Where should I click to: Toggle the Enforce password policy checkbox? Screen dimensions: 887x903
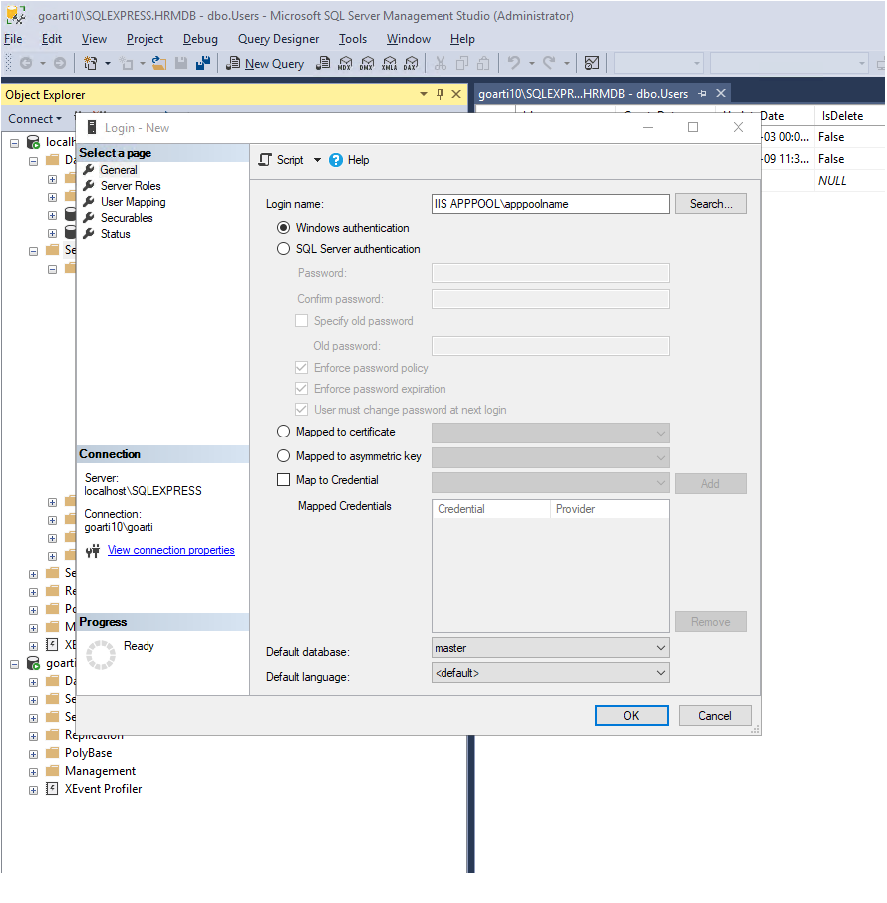pyautogui.click(x=301, y=367)
